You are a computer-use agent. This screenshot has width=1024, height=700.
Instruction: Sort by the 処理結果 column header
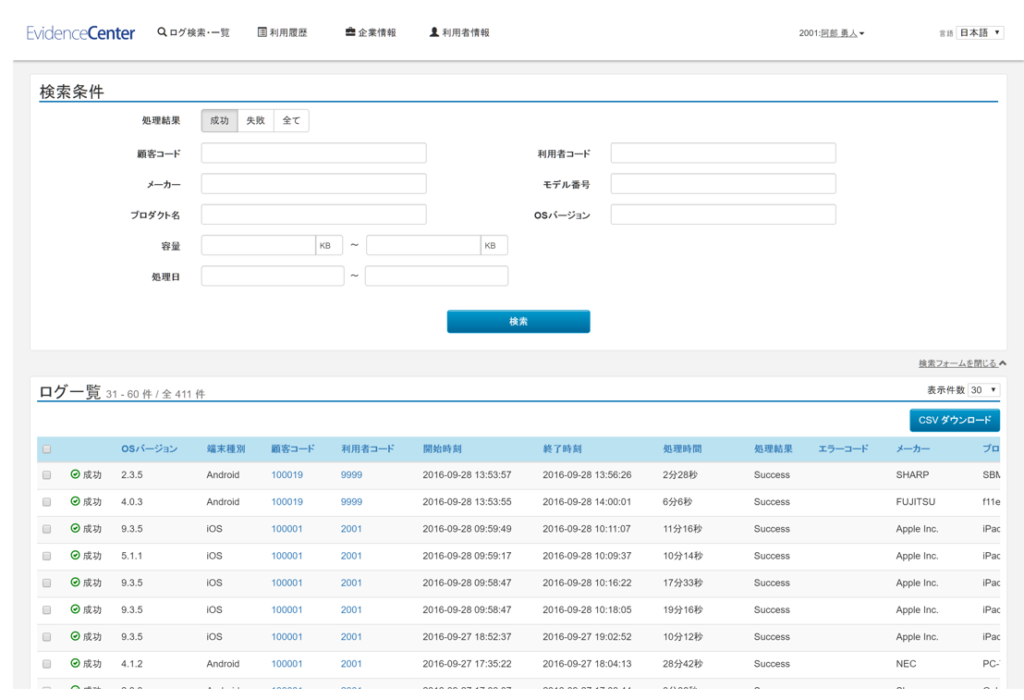click(773, 449)
